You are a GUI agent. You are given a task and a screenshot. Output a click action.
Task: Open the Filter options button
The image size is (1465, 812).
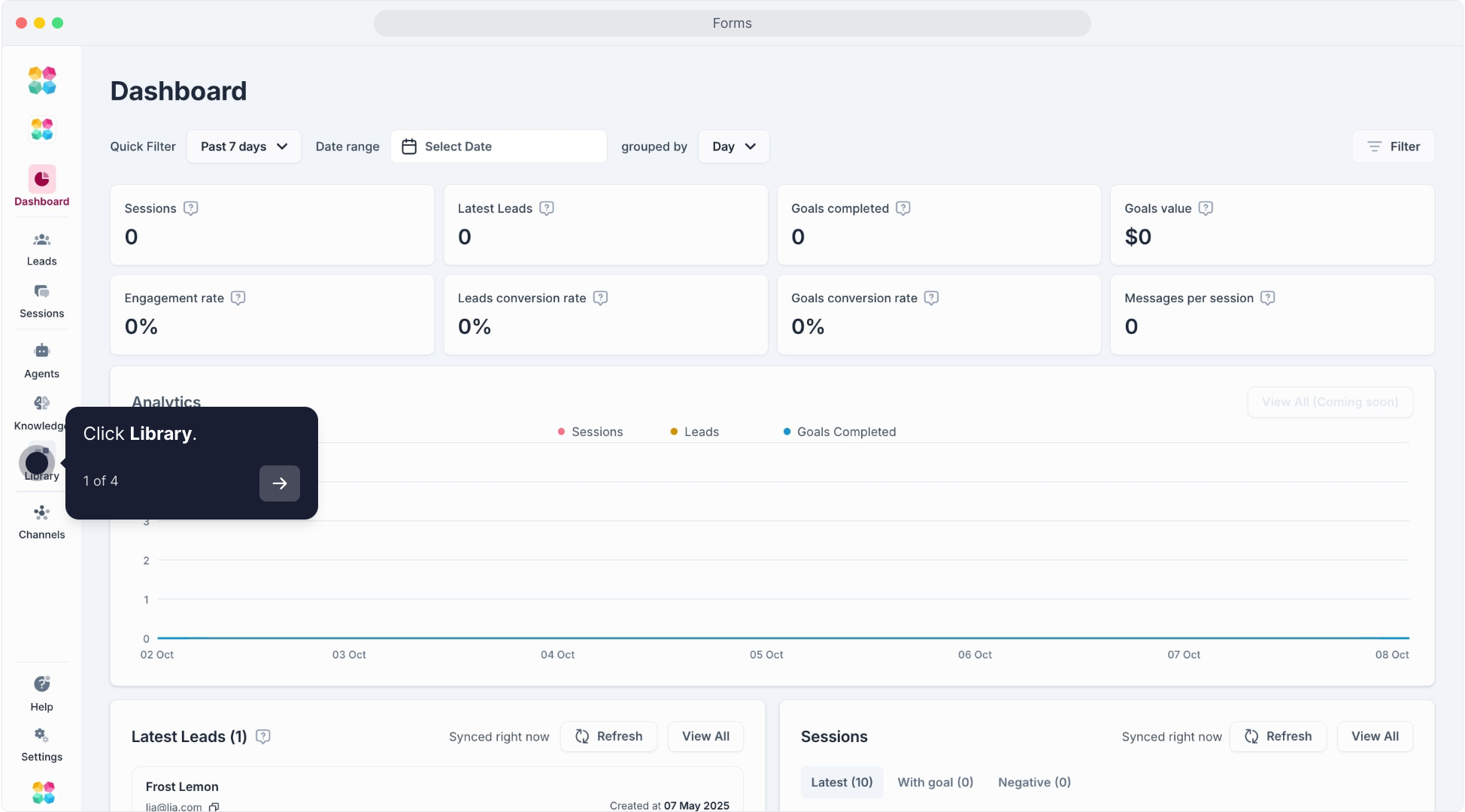coord(1393,147)
